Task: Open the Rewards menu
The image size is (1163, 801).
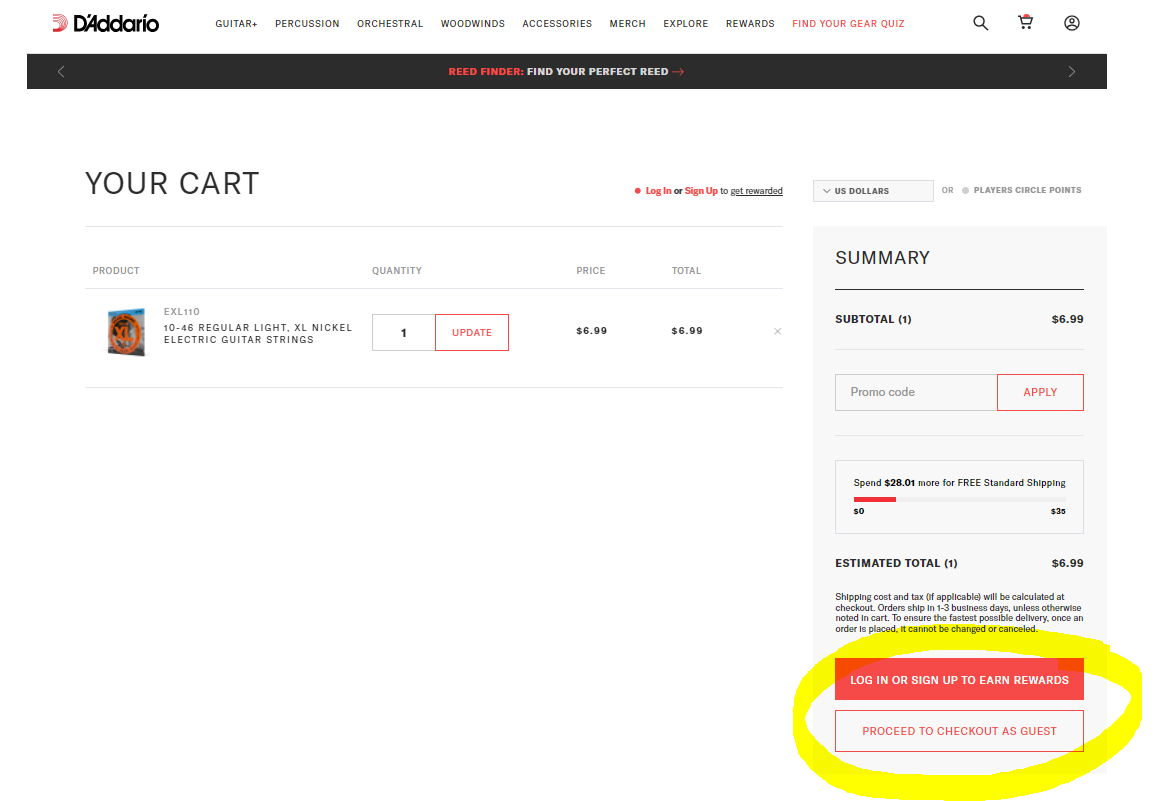Action: click(750, 24)
